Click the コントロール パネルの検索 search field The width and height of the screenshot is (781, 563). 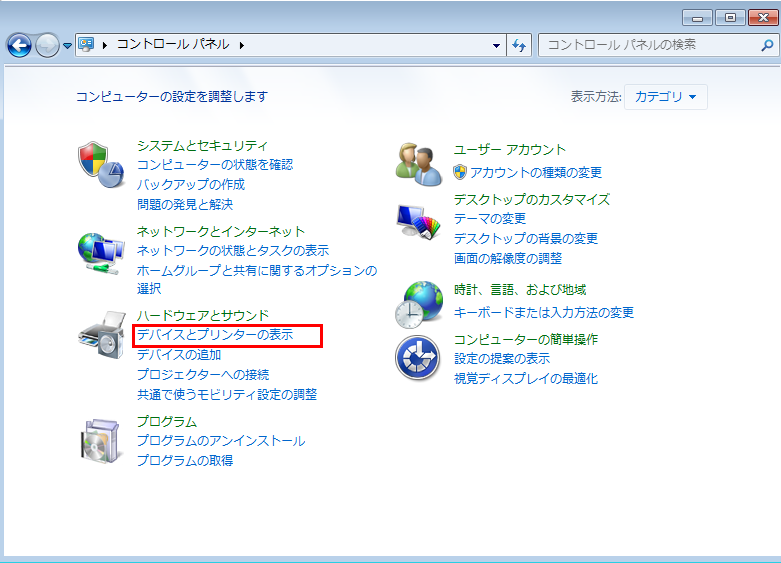point(645,45)
